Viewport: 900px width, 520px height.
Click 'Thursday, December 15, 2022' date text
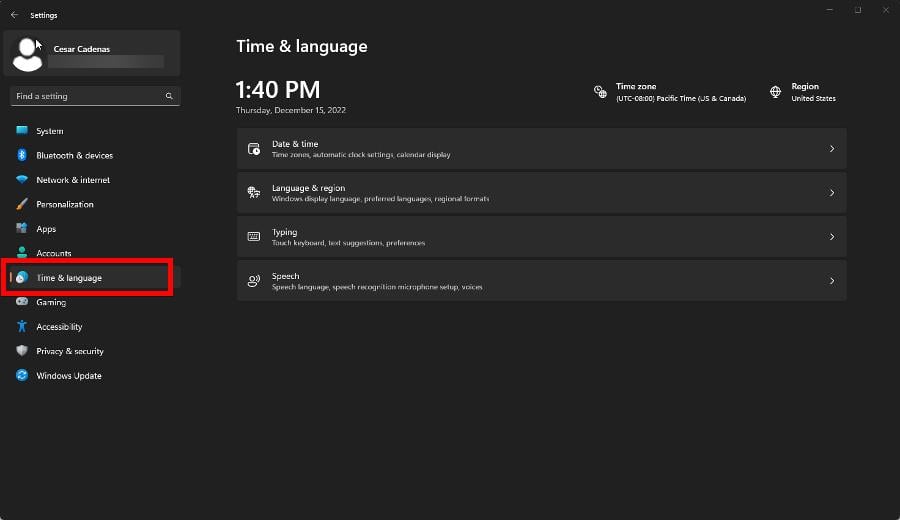291,110
